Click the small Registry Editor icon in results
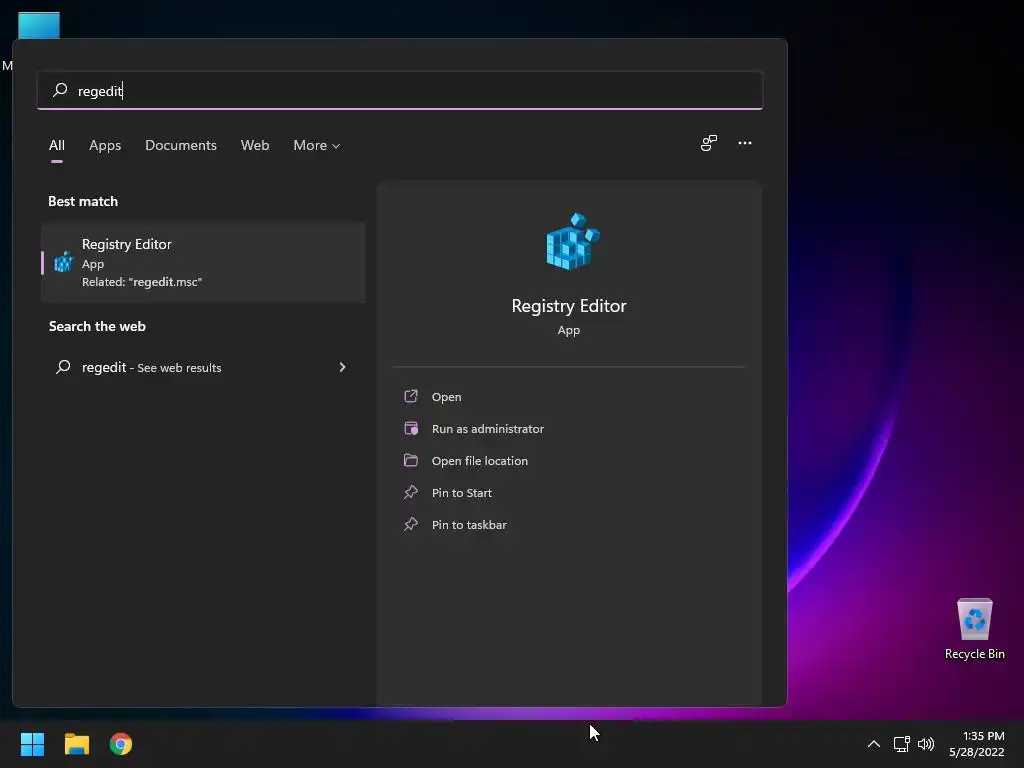The width and height of the screenshot is (1024, 768). [63, 262]
